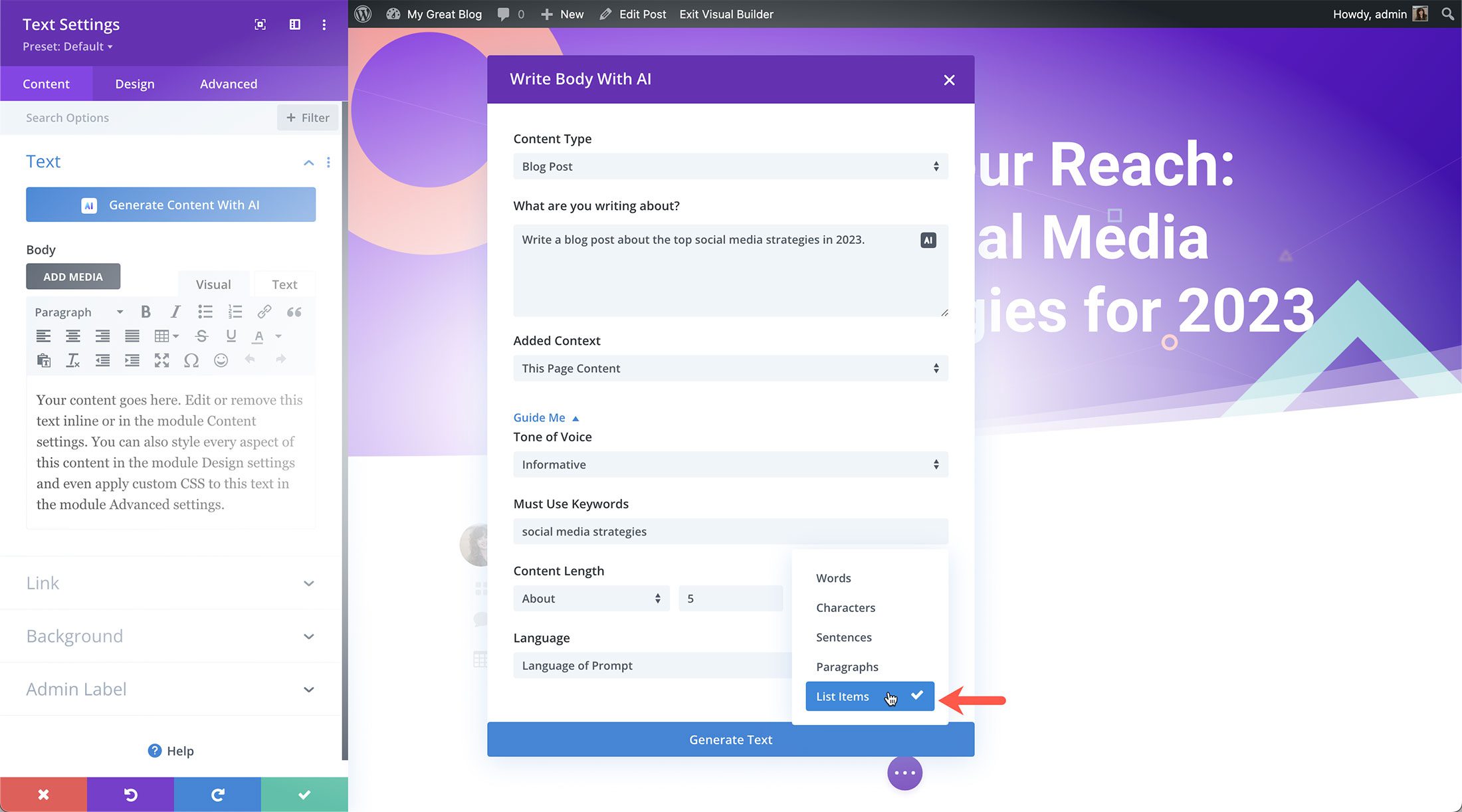The height and width of the screenshot is (812, 1462).
Task: Click the Generate Content With AI button
Action: (x=171, y=205)
